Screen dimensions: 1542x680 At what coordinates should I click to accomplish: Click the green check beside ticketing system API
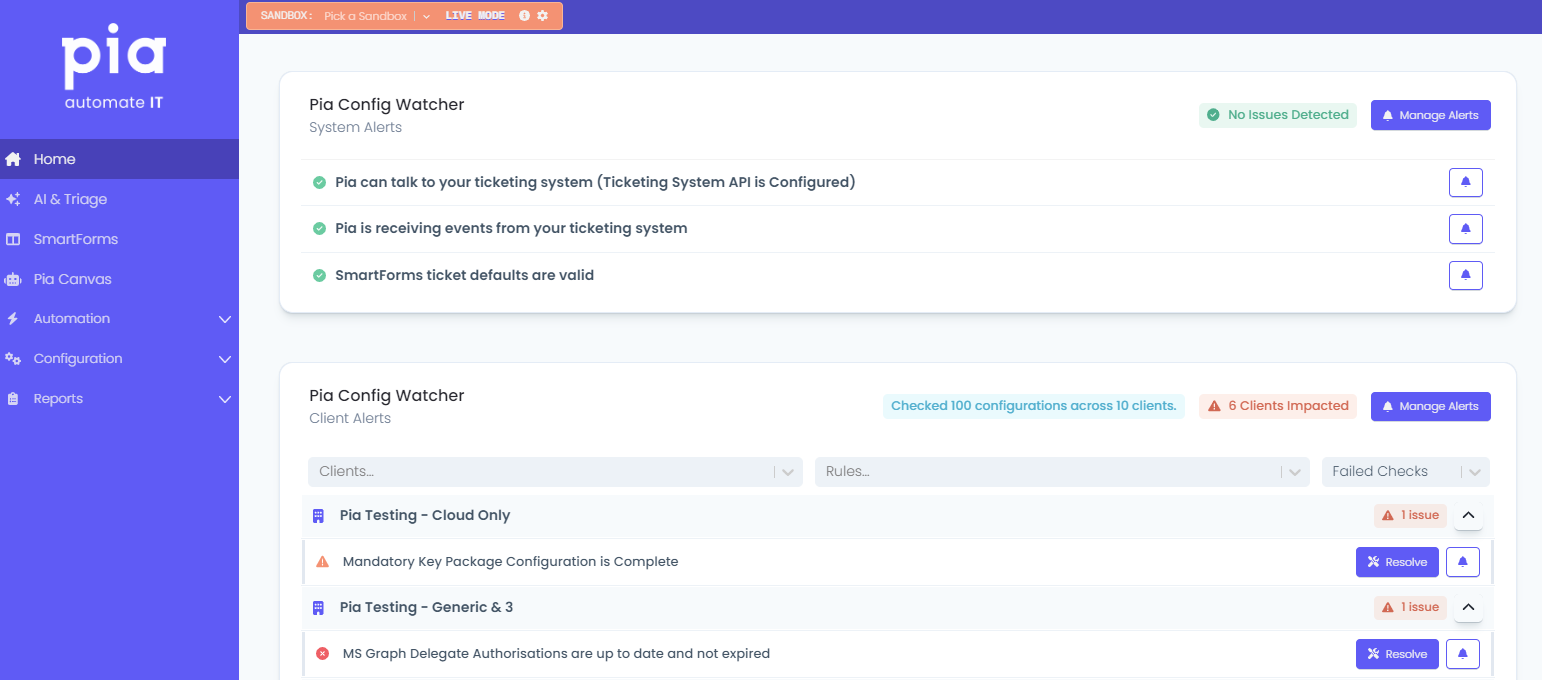[319, 182]
